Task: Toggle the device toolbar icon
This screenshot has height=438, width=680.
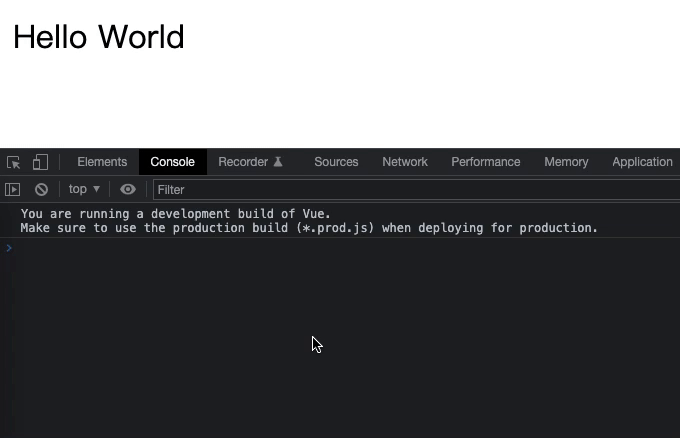Action: coord(40,162)
